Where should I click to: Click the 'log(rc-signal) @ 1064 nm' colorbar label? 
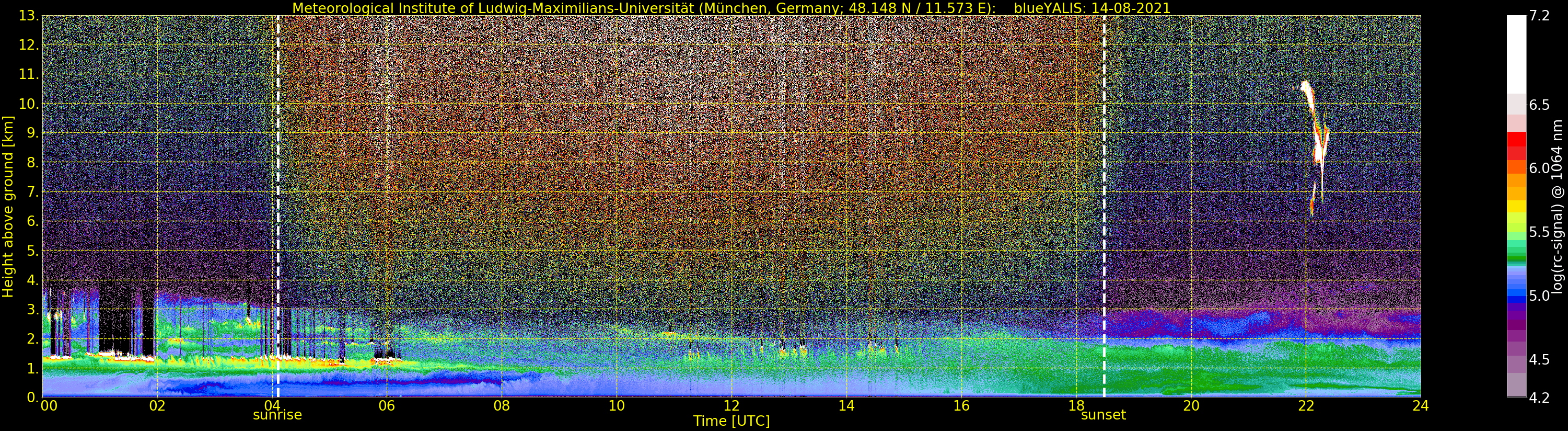tap(1557, 207)
